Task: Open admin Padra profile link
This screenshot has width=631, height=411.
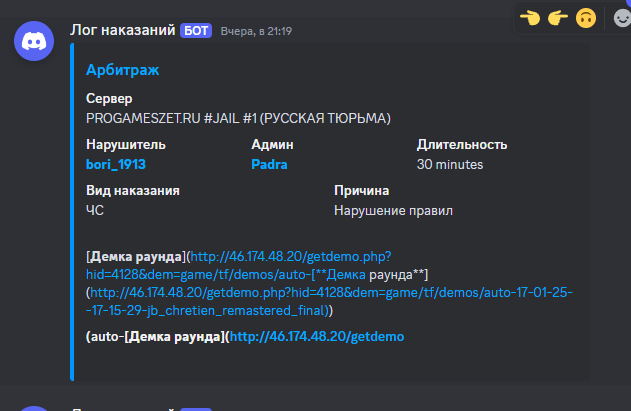Action: (x=269, y=164)
